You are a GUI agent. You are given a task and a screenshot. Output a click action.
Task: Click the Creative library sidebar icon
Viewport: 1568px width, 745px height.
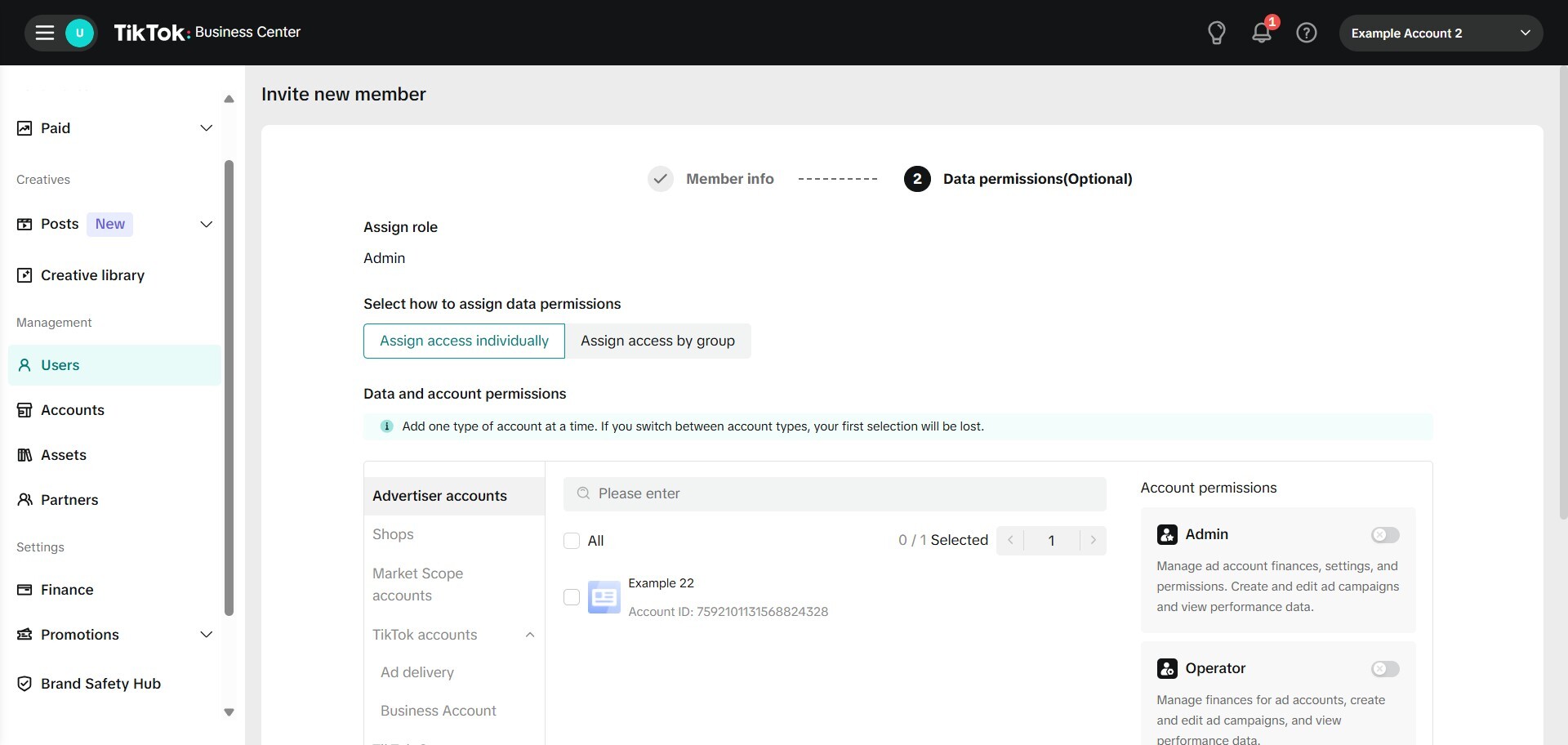pyautogui.click(x=24, y=275)
